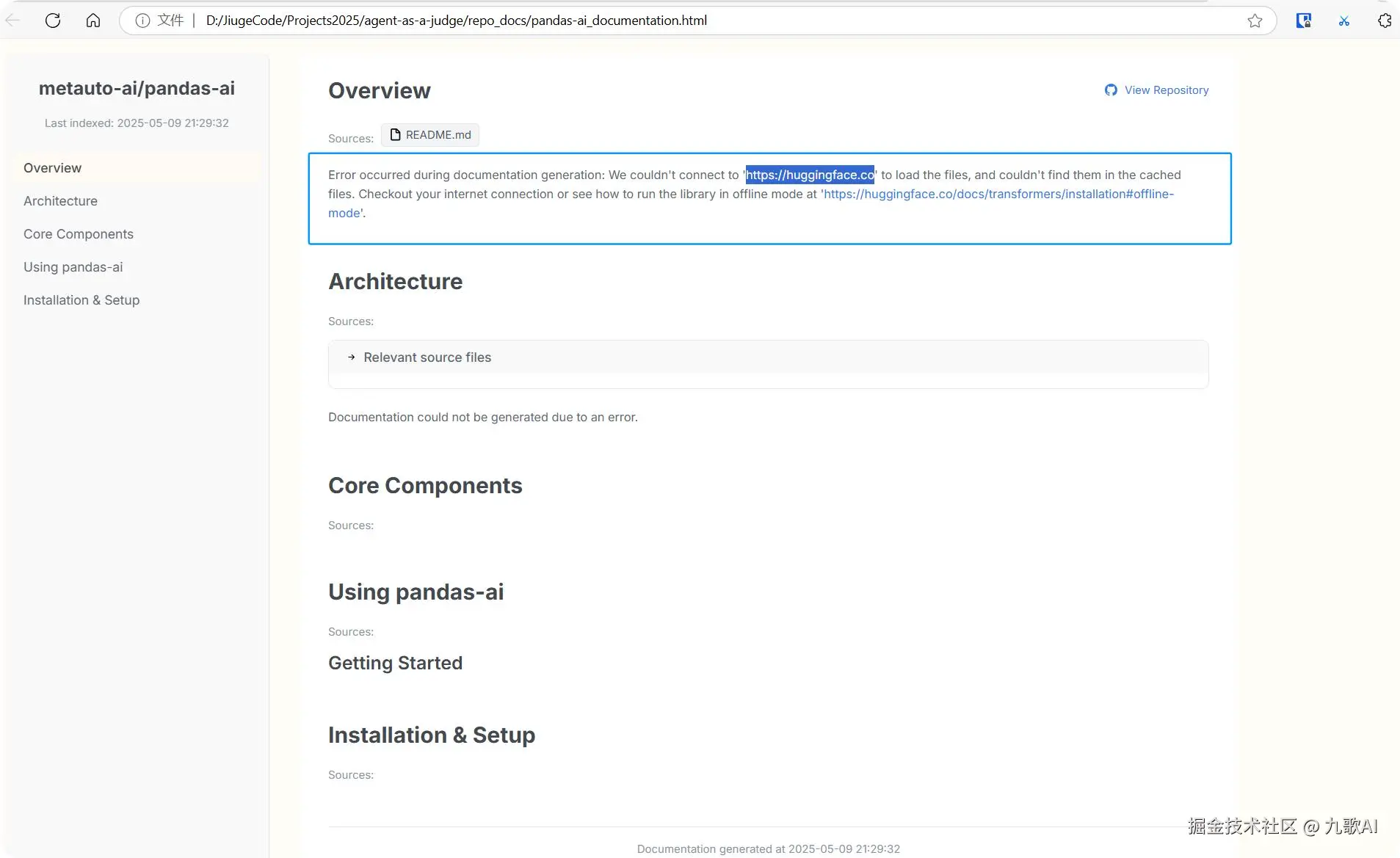Click the Core Components section heading
This screenshot has height=858, width=1400.
(425, 485)
